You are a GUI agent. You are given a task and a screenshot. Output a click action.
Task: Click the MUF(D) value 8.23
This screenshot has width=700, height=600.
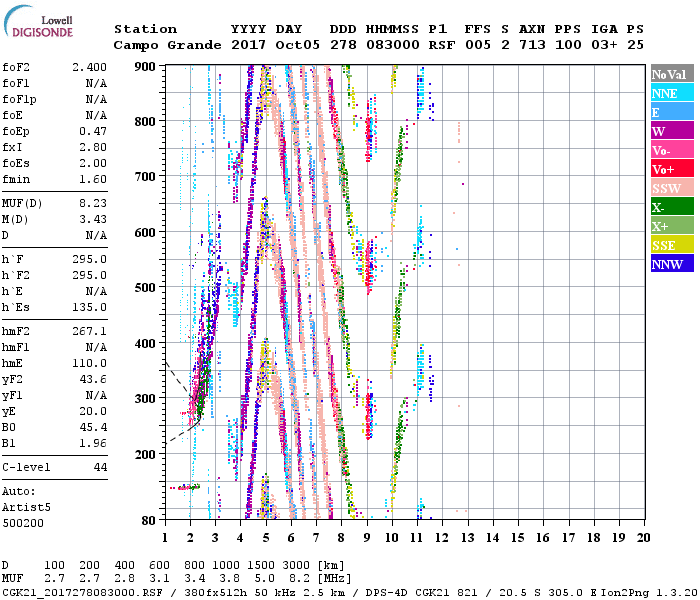click(x=93, y=203)
